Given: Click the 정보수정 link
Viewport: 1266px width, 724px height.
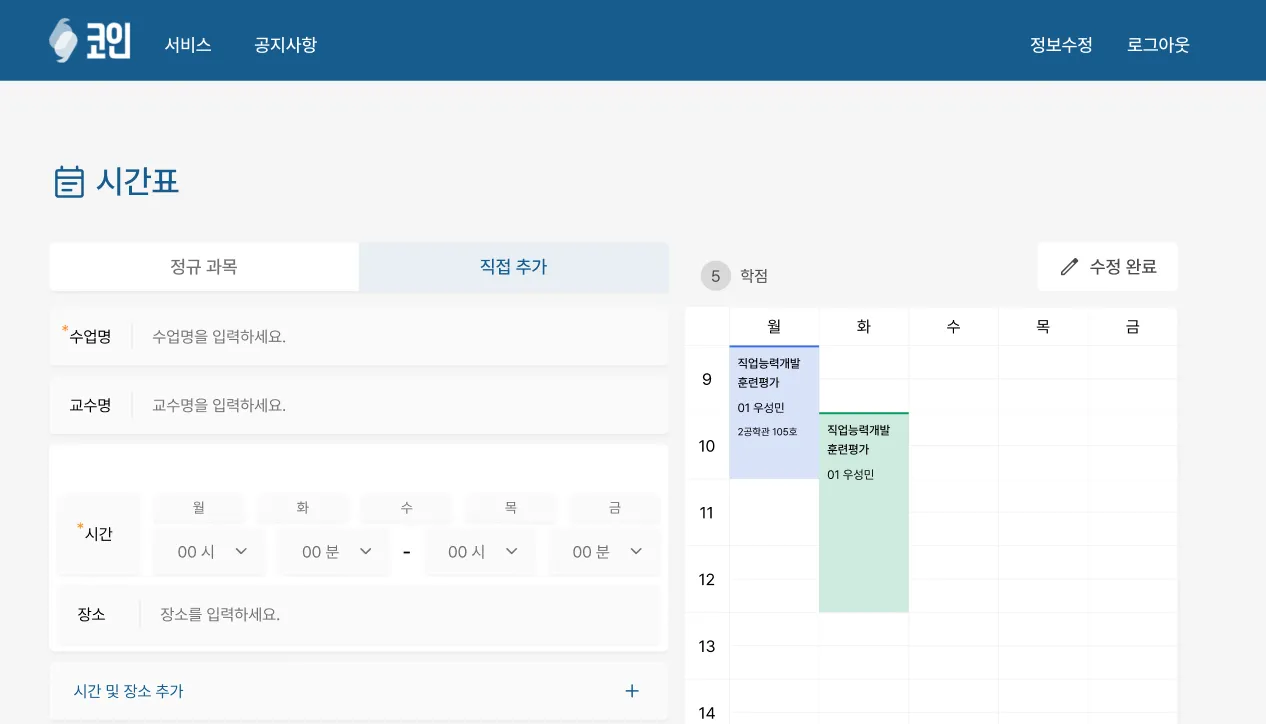Looking at the screenshot, I should point(1061,44).
